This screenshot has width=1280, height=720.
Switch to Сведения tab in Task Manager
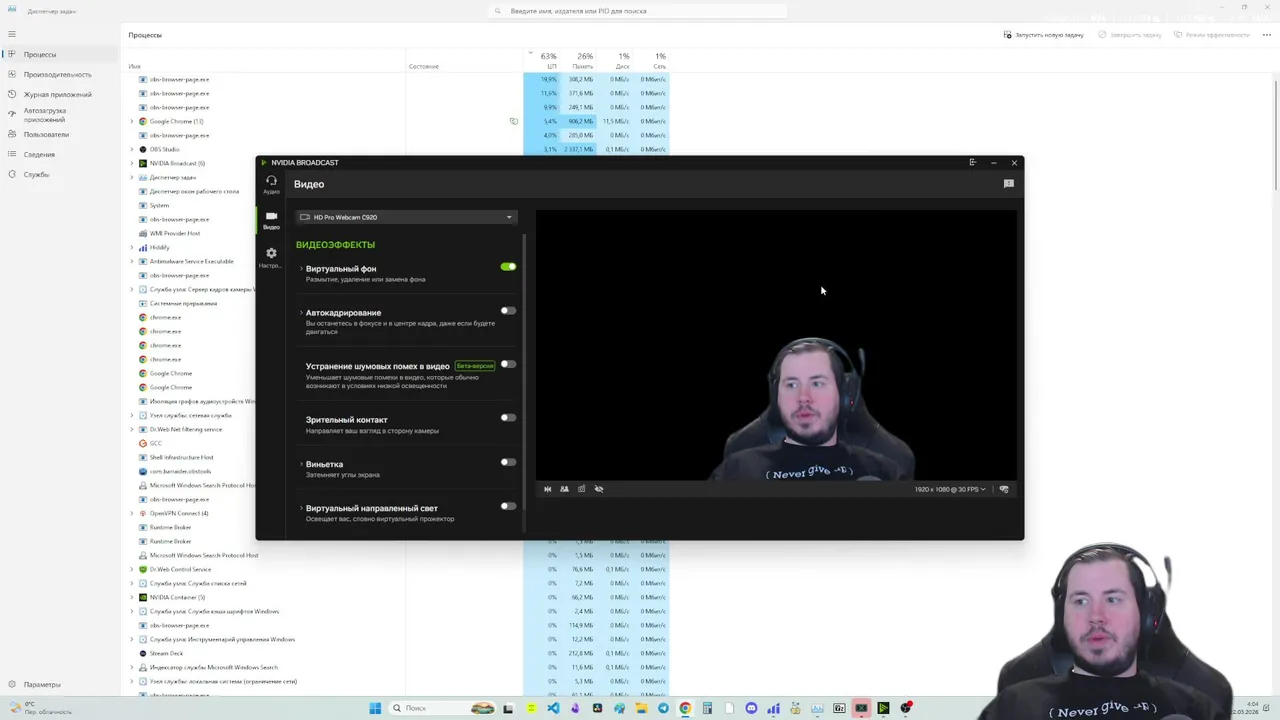pos(60,154)
